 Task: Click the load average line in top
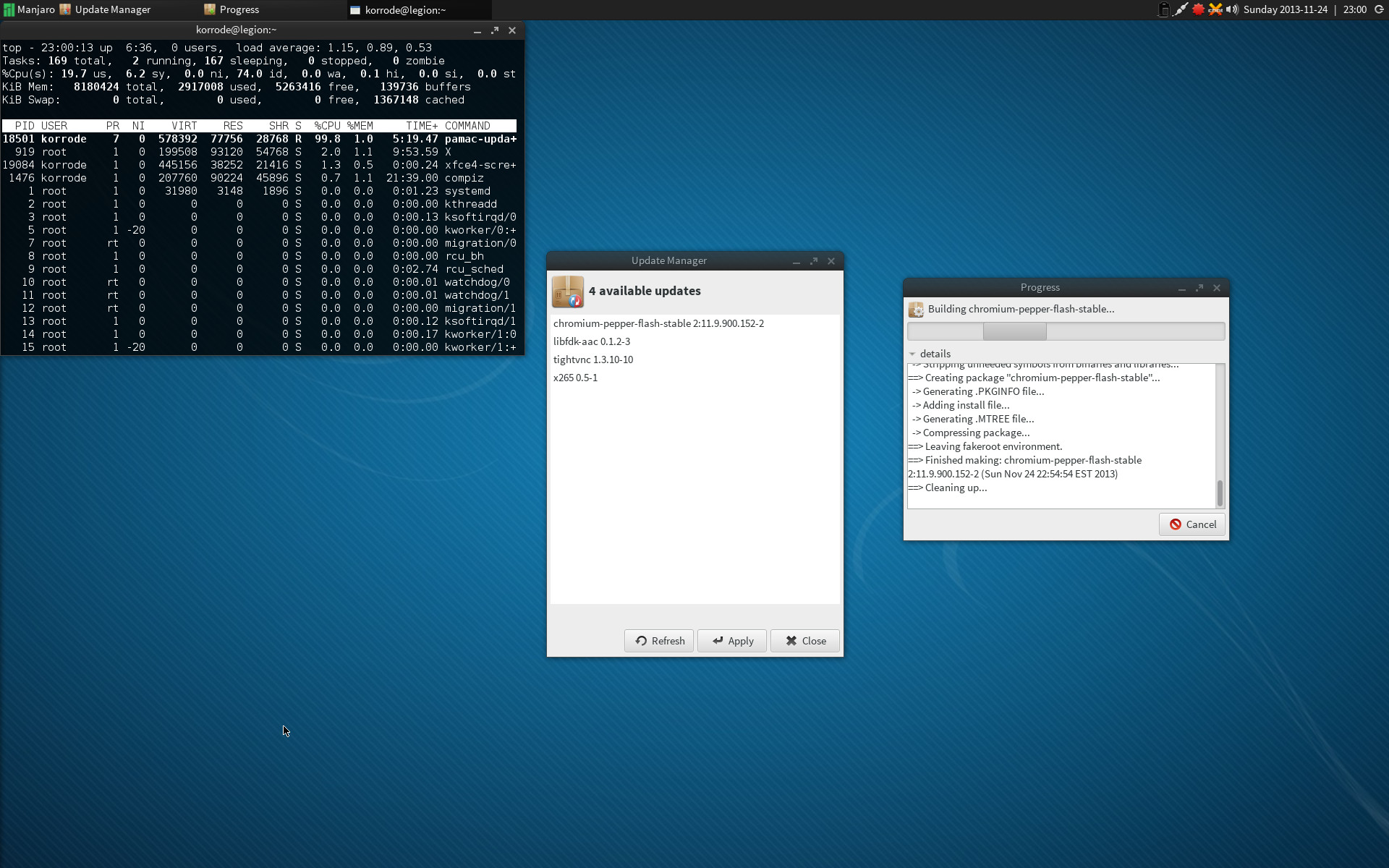(217, 48)
